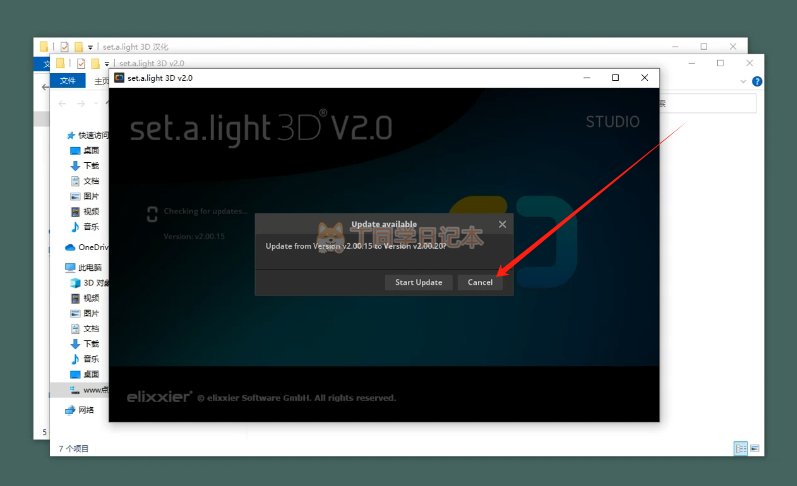The width and height of the screenshot is (797, 486).
Task: Open 下载 under 此电脑
Action: coord(84,344)
